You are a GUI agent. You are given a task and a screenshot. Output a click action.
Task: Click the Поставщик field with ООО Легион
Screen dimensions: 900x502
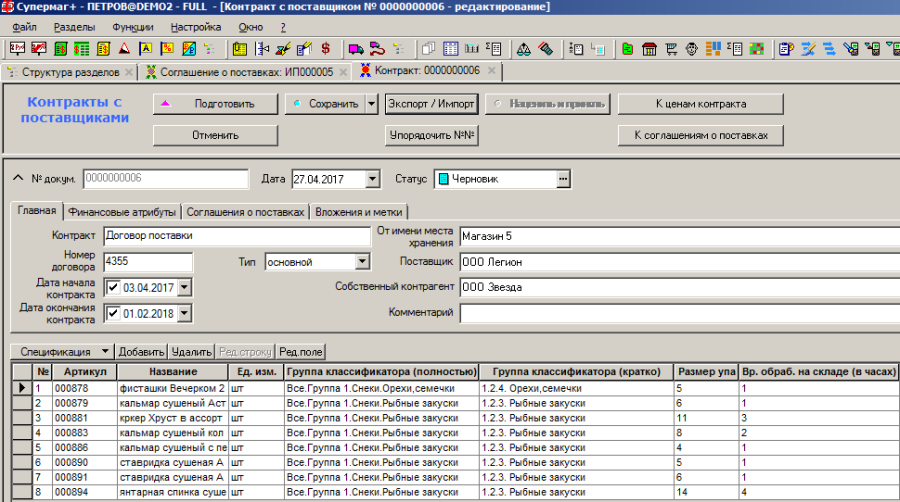(x=680, y=262)
